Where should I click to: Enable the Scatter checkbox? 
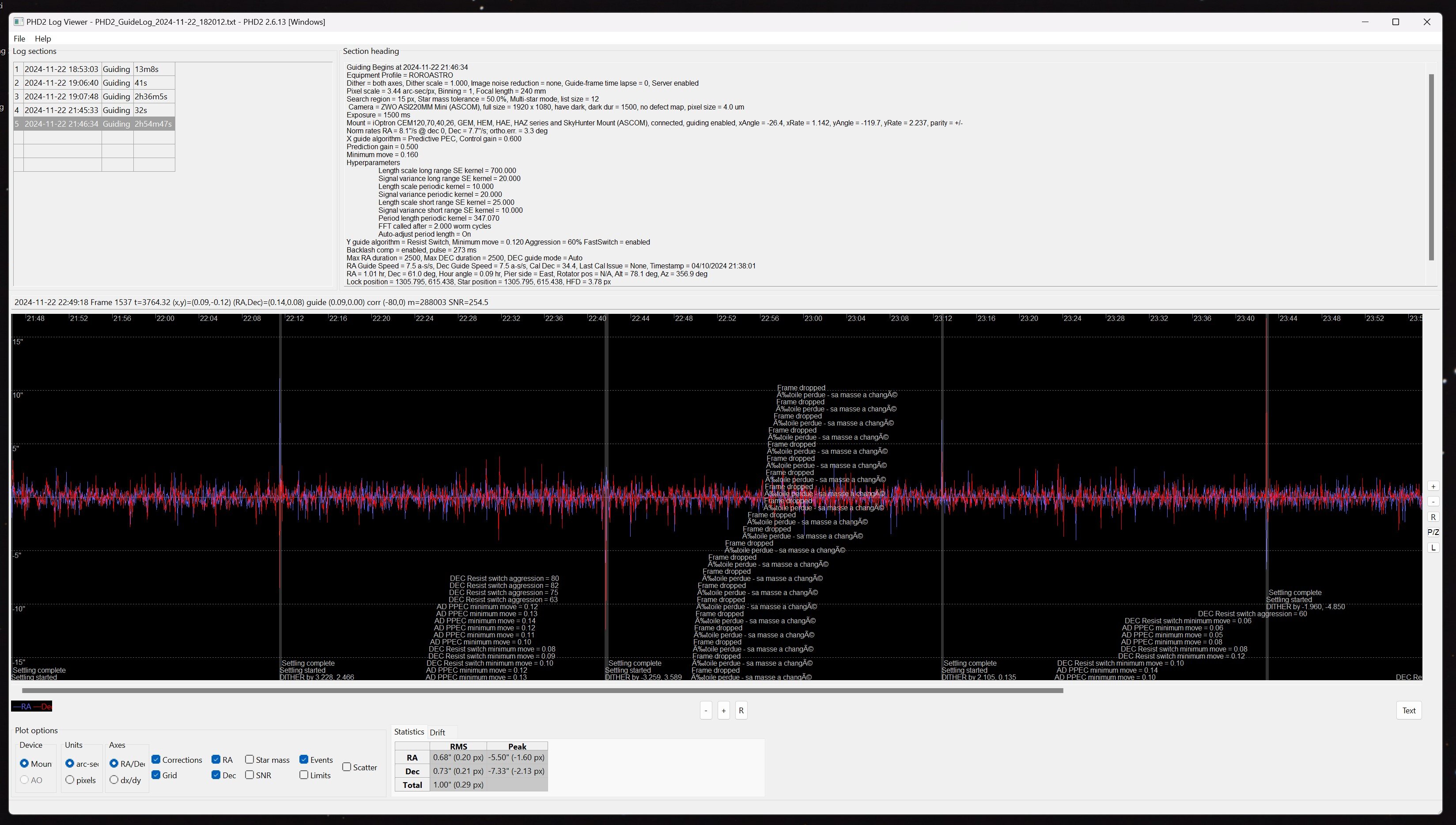347,767
